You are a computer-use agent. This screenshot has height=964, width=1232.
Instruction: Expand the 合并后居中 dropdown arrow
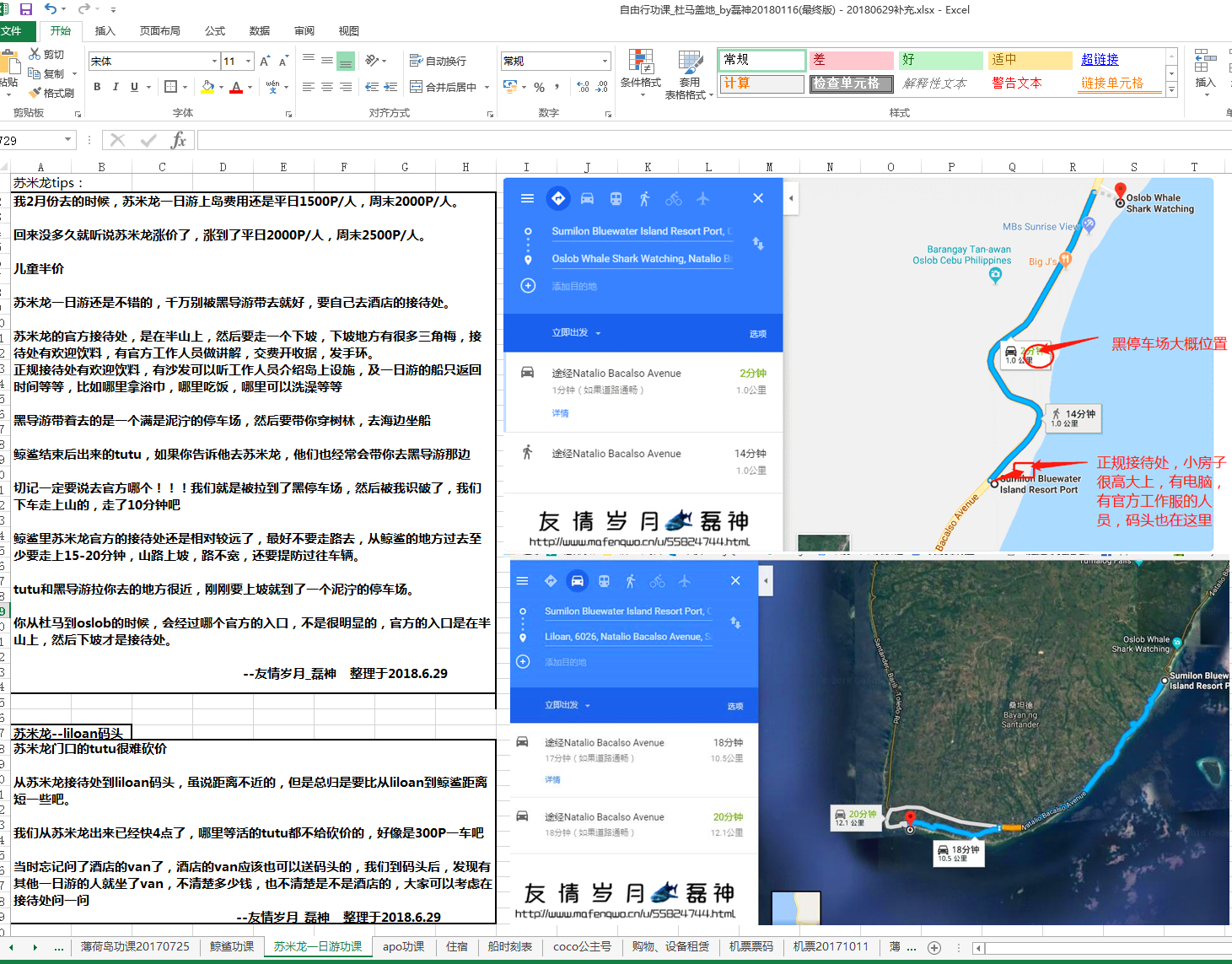[487, 87]
